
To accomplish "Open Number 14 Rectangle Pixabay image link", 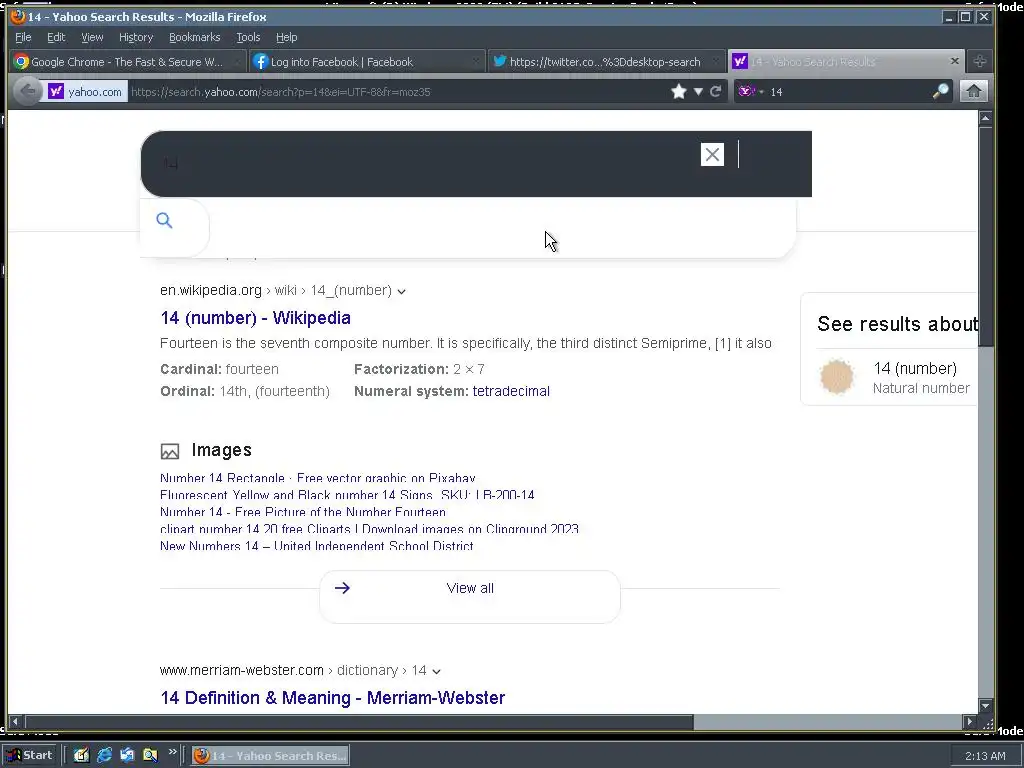I will coord(318,478).
